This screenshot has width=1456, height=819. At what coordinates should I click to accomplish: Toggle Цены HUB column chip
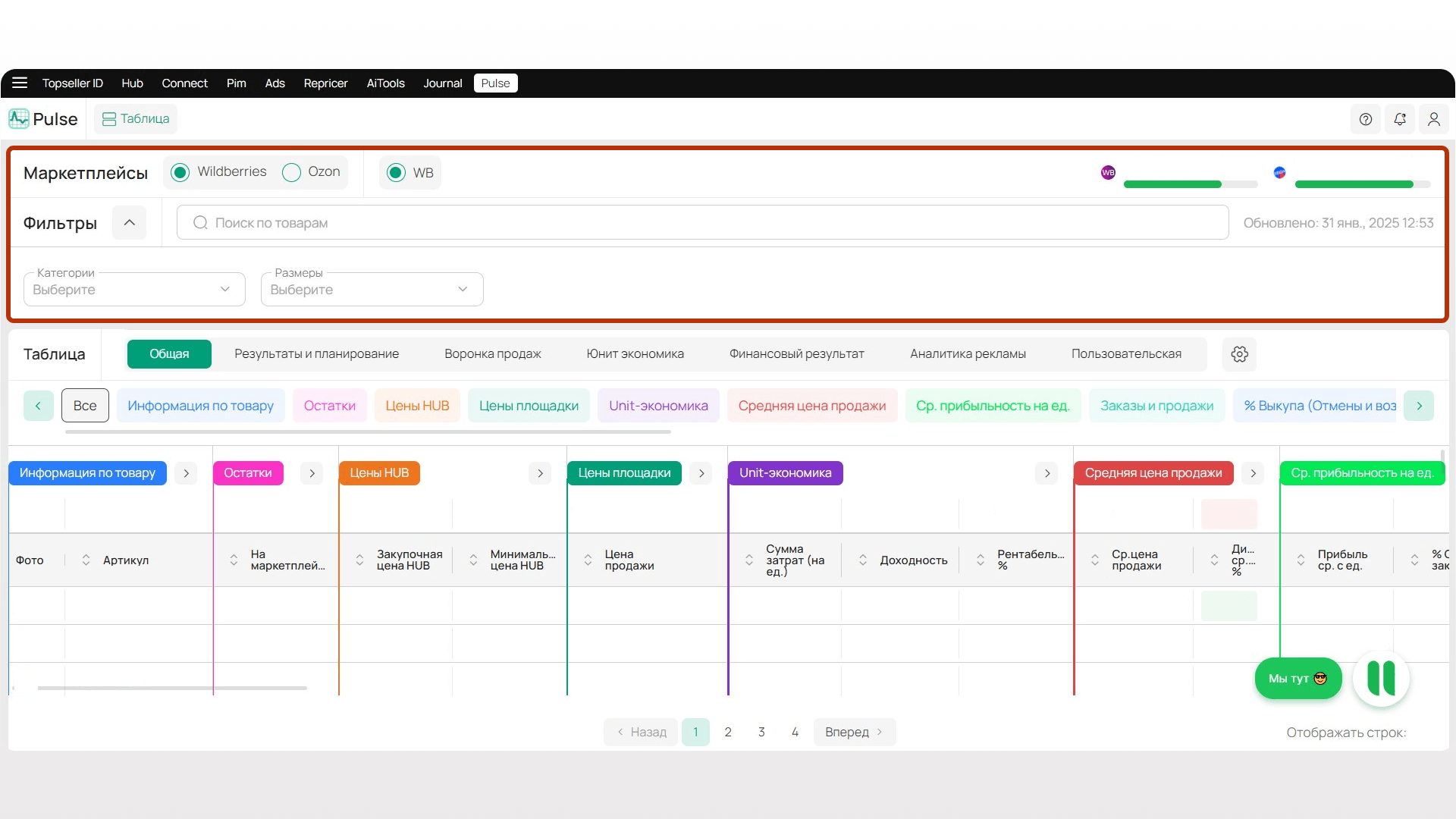click(417, 406)
